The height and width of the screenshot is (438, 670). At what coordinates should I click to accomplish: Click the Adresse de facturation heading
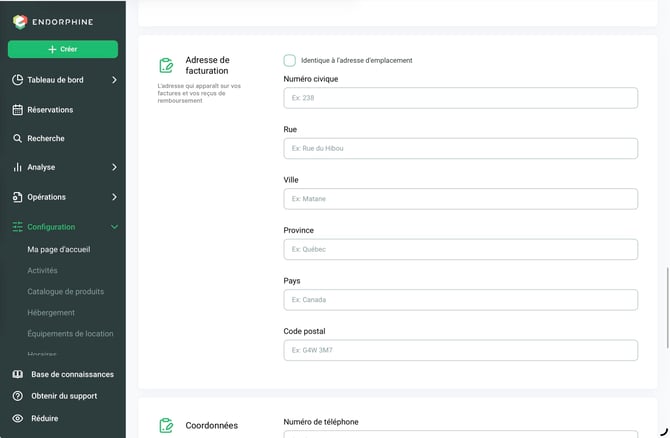[207, 65]
